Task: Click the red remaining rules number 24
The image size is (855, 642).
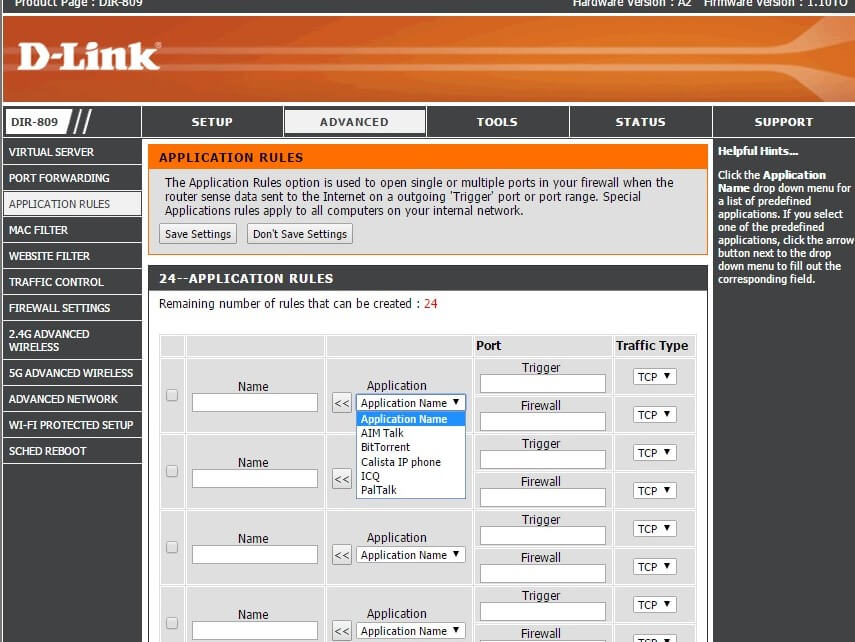Action: pos(431,304)
